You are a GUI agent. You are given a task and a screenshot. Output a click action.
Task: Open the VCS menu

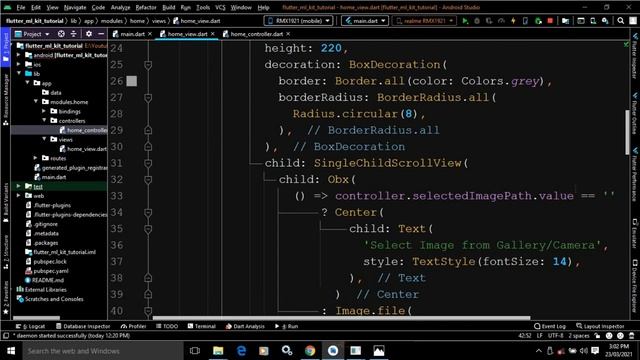[220, 7]
